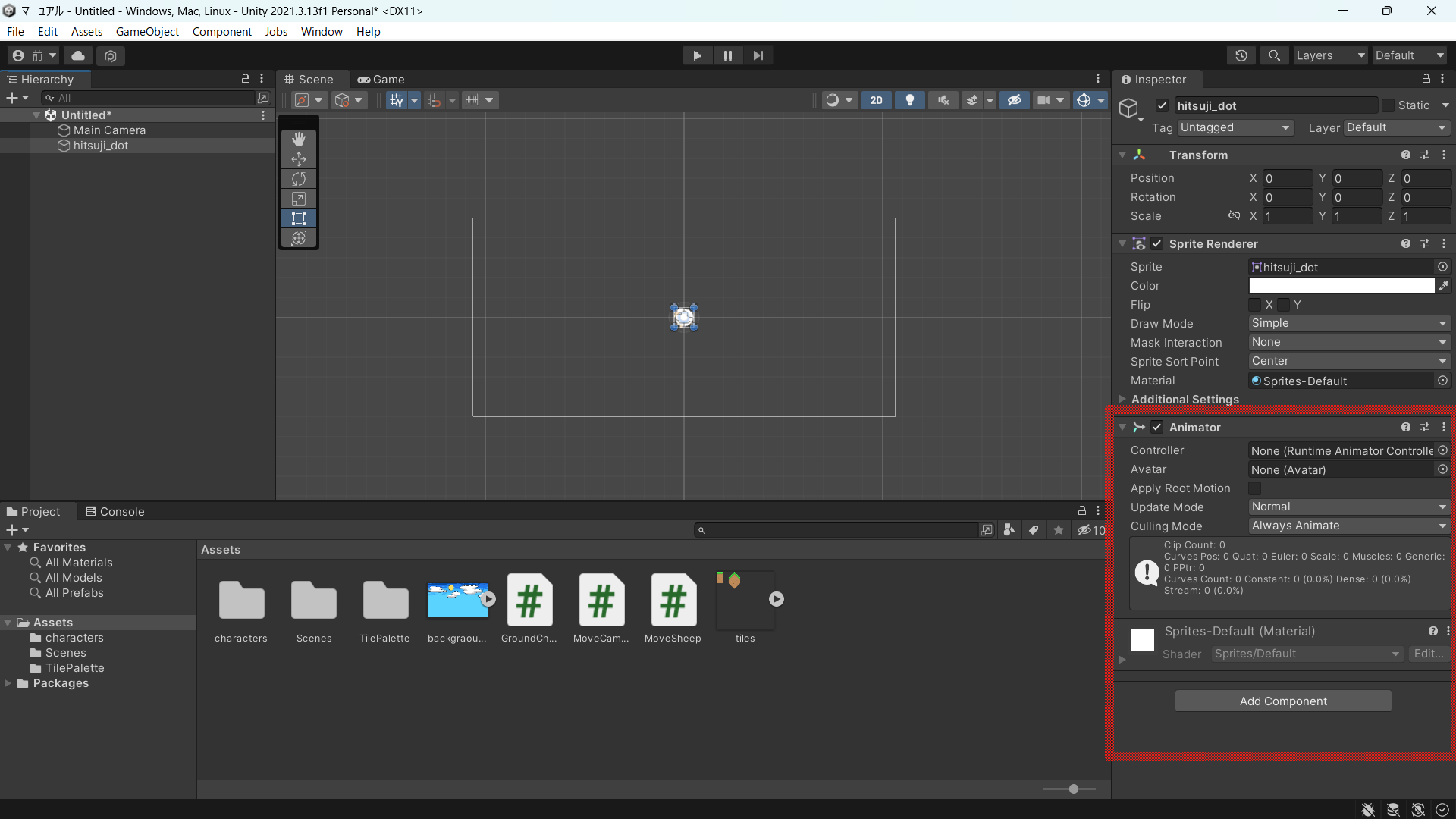Click the Pivot/Center toggle icon
Screen dimensions: 1456x819
(x=301, y=99)
